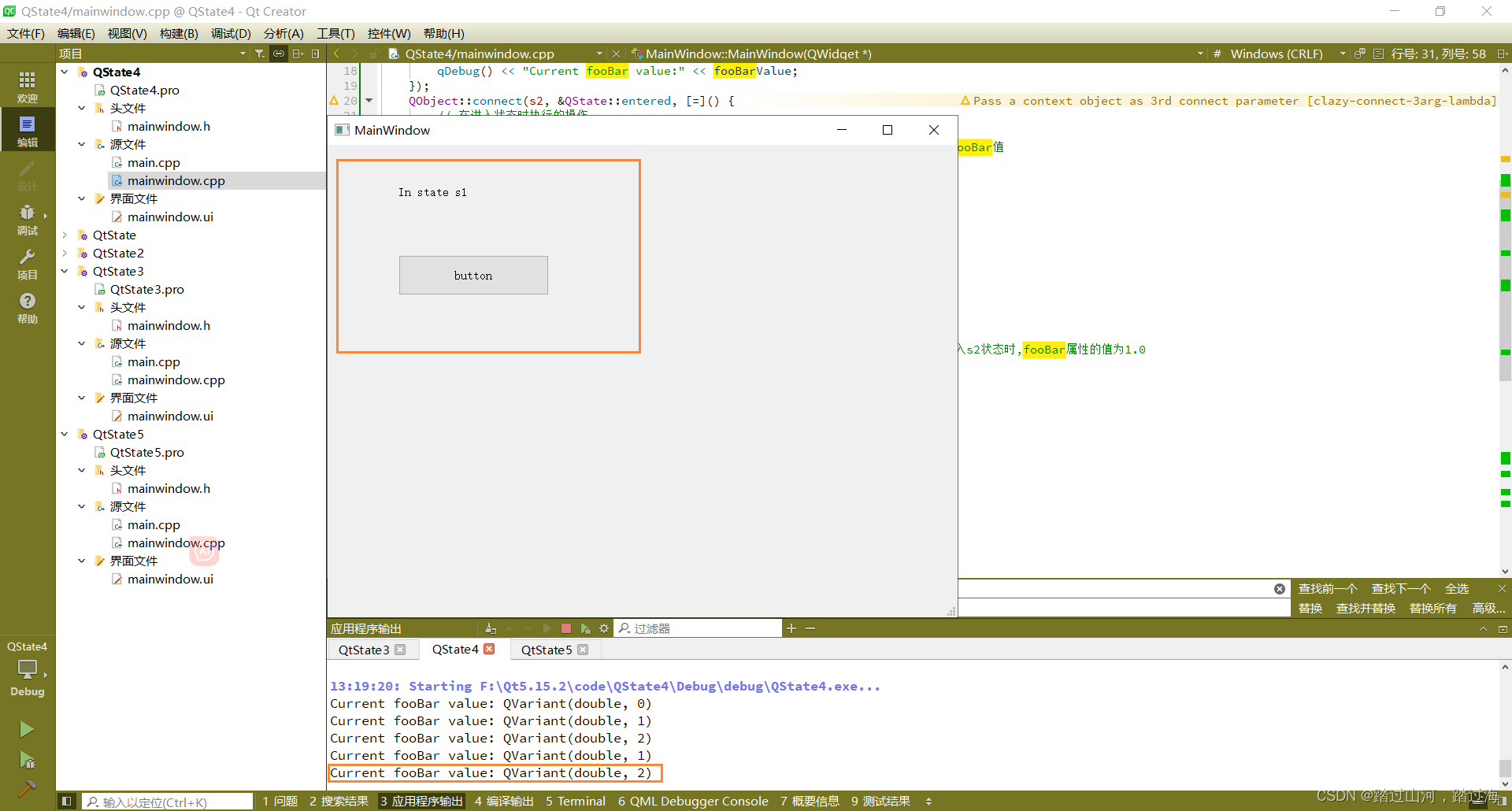Viewport: 1512px width, 811px height.
Task: Open the 文件(F) menu
Action: click(x=26, y=33)
